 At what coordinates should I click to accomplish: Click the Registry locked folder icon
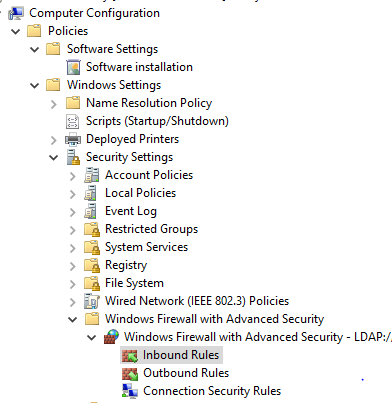click(92, 266)
